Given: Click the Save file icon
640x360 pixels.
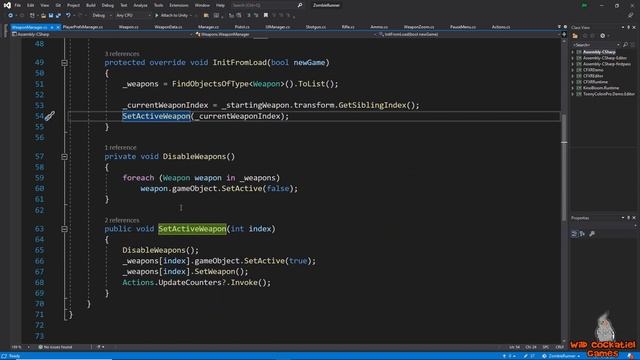Looking at the screenshot, I should click(51, 16).
